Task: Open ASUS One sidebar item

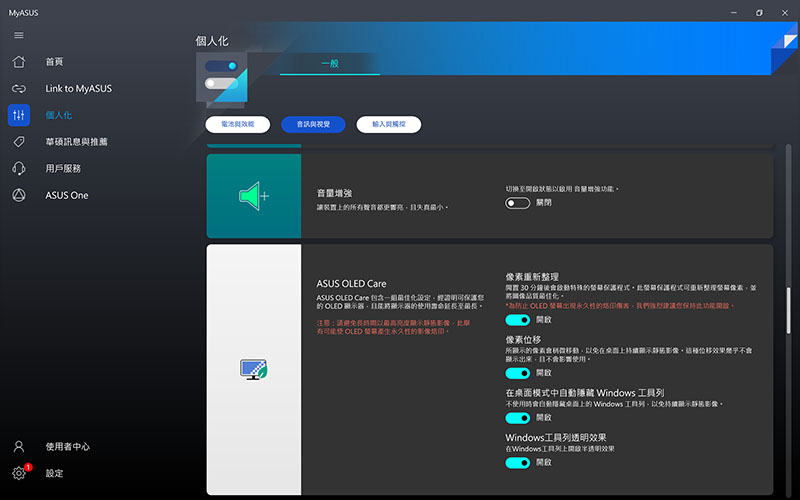Action: 67,195
